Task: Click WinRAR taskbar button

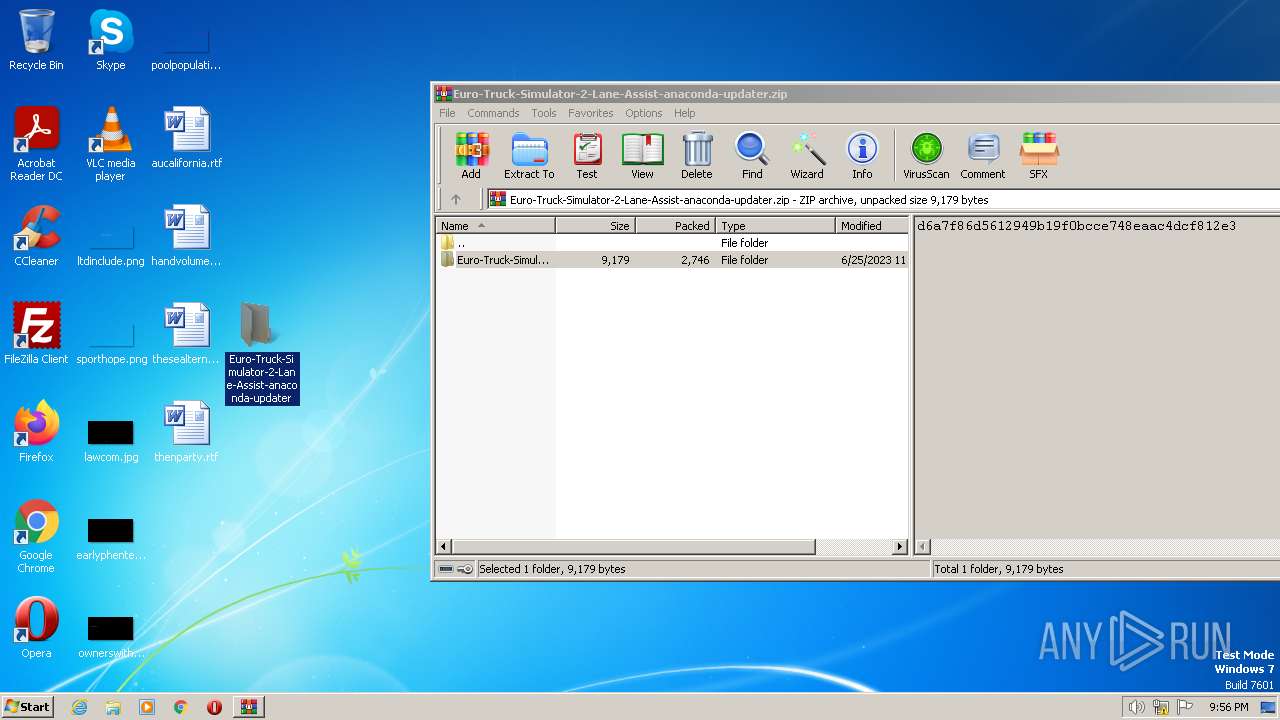Action: pyautogui.click(x=248, y=707)
